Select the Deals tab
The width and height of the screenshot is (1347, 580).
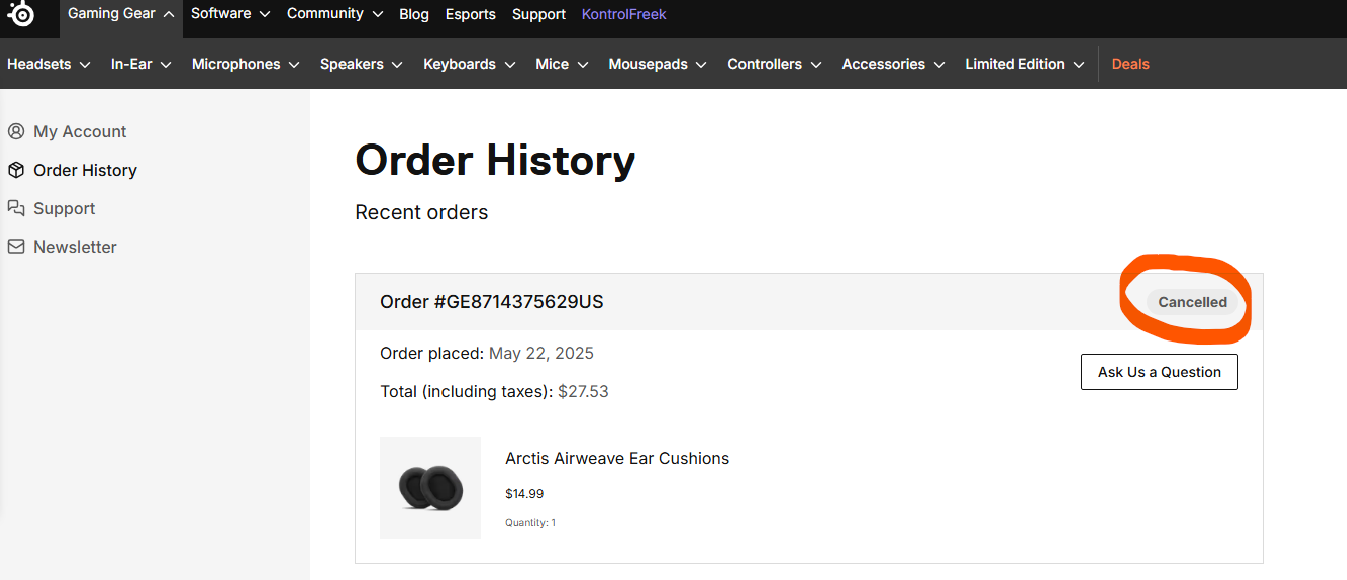tap(1130, 63)
